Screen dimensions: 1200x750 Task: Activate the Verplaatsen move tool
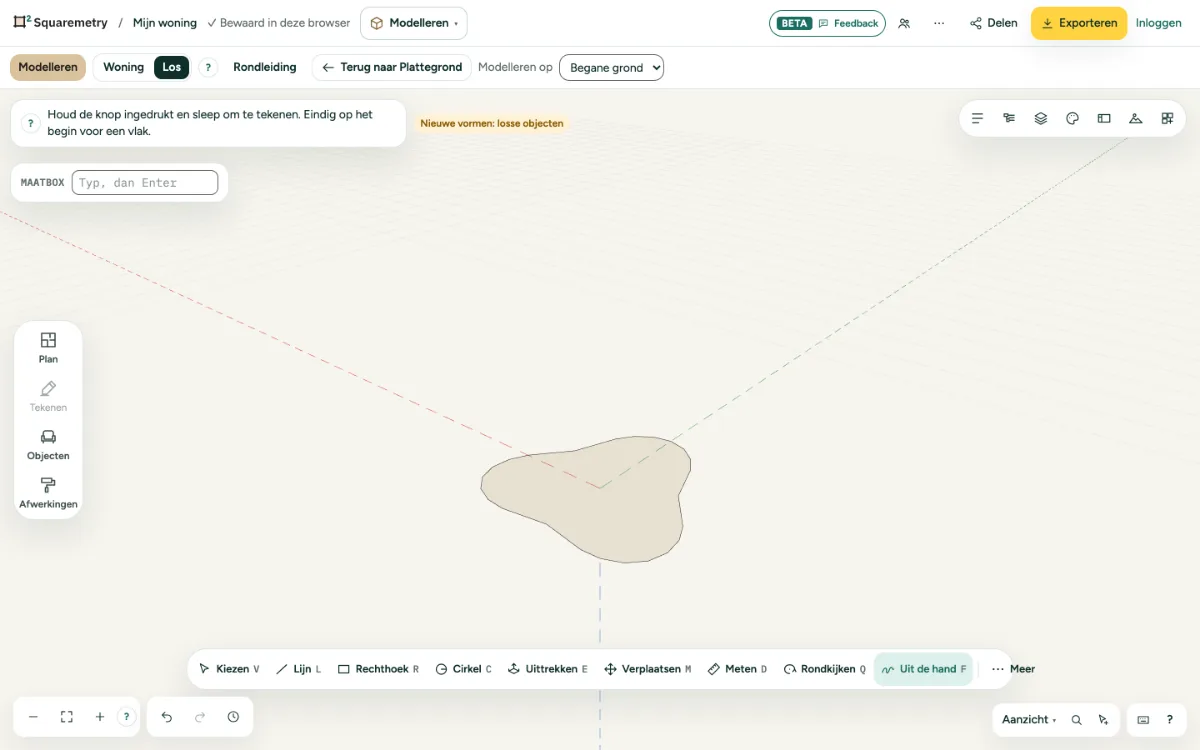pos(648,669)
